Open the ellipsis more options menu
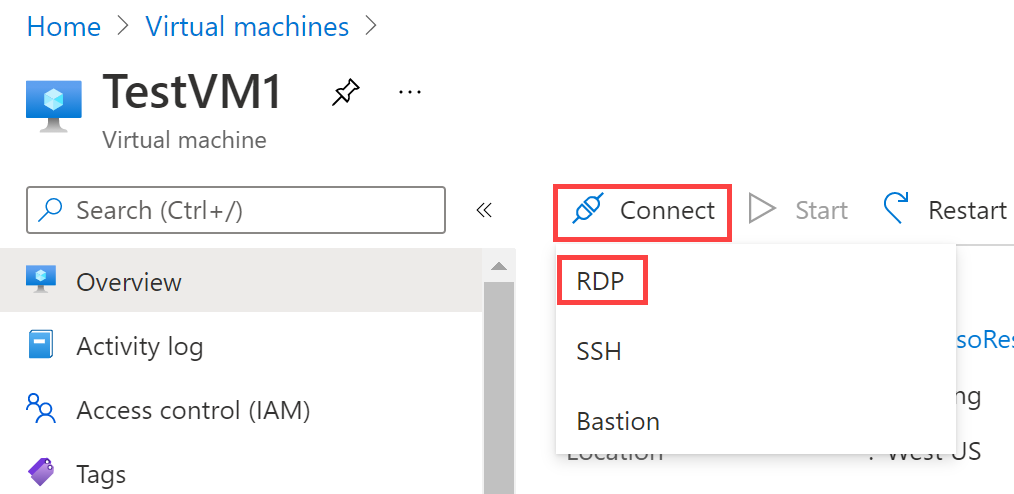Viewport: 1014px width, 494px height. coord(409,92)
